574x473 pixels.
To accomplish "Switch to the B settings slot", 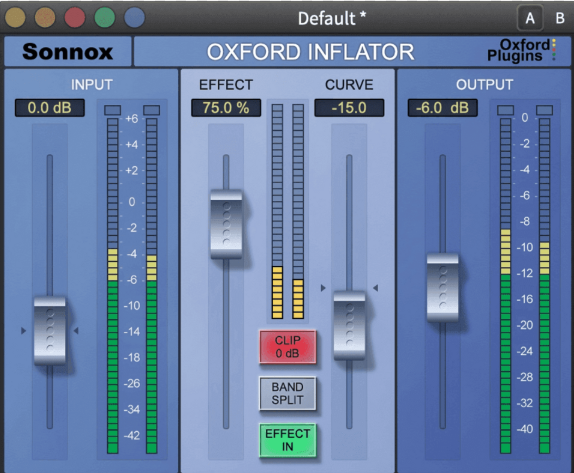I will coord(560,18).
